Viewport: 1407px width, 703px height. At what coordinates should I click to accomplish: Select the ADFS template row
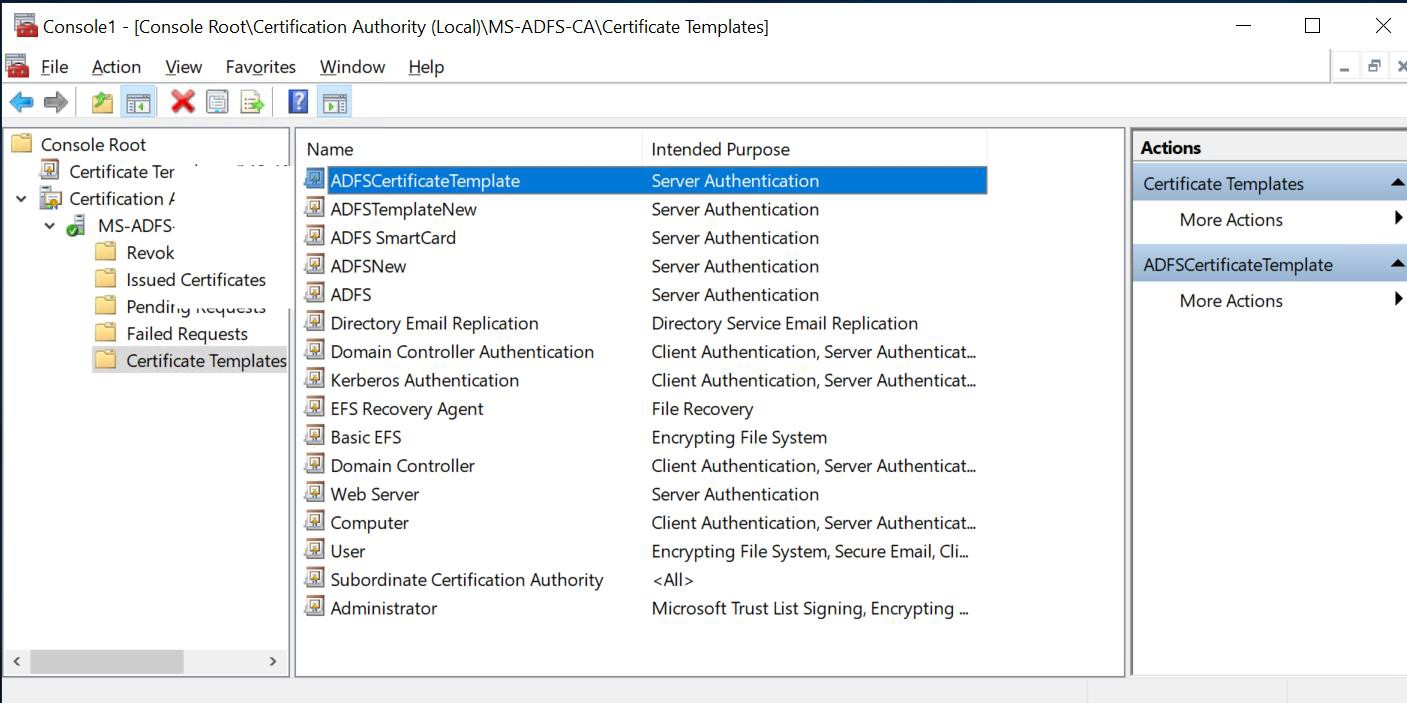click(x=644, y=294)
